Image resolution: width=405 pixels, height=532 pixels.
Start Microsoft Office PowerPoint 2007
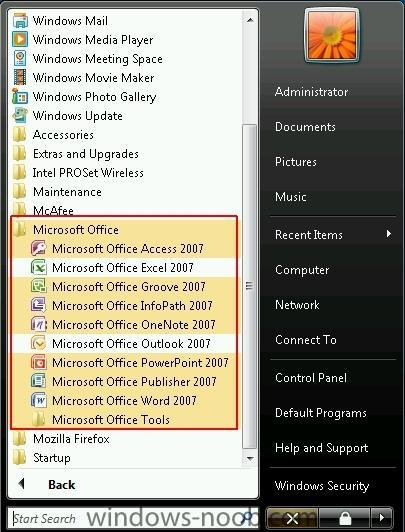click(x=124, y=363)
